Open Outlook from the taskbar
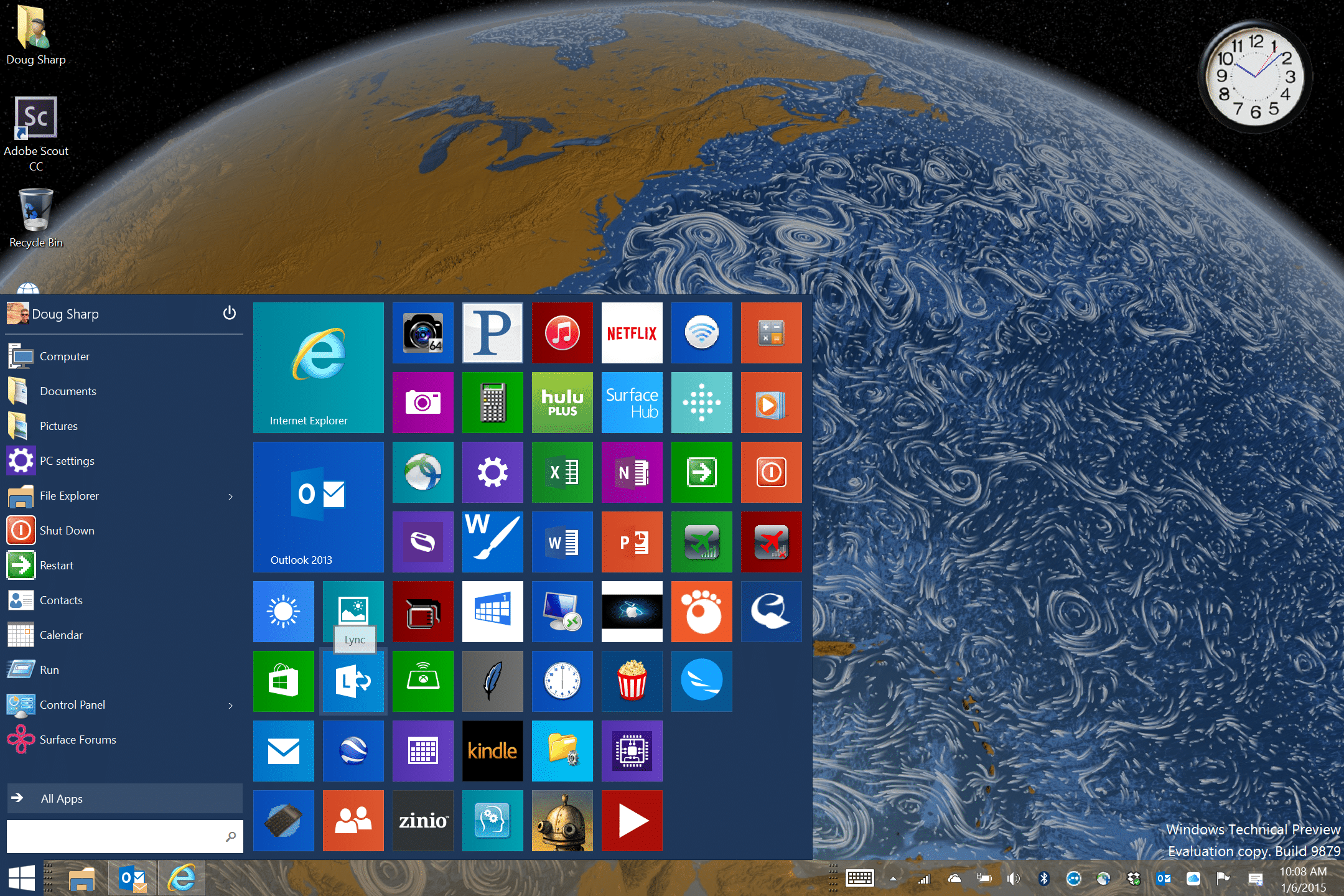The image size is (1344, 896). pyautogui.click(x=131, y=879)
